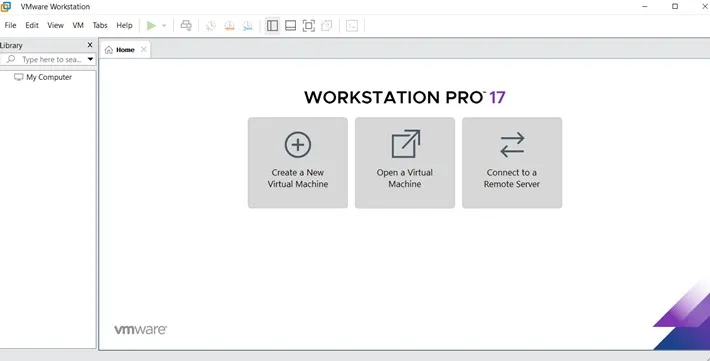Click the VMware Workstation title bar icon
This screenshot has width=710, height=361.
coord(6,6)
